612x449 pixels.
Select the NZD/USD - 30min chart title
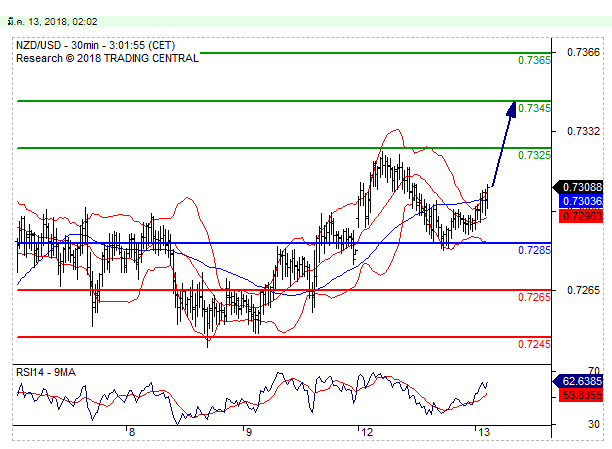point(96,45)
